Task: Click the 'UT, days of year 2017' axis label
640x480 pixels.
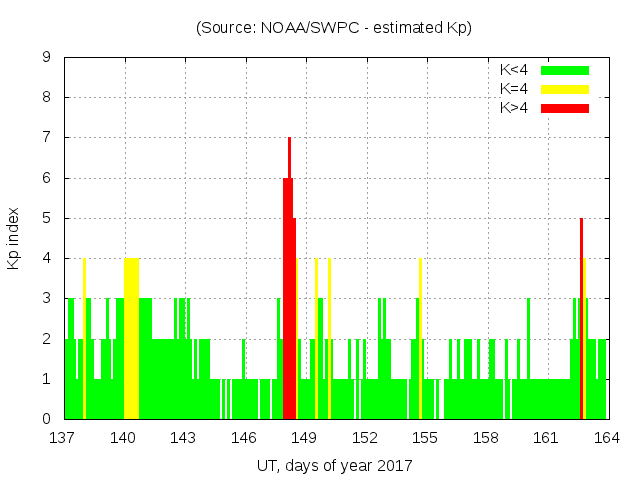Action: [334, 465]
